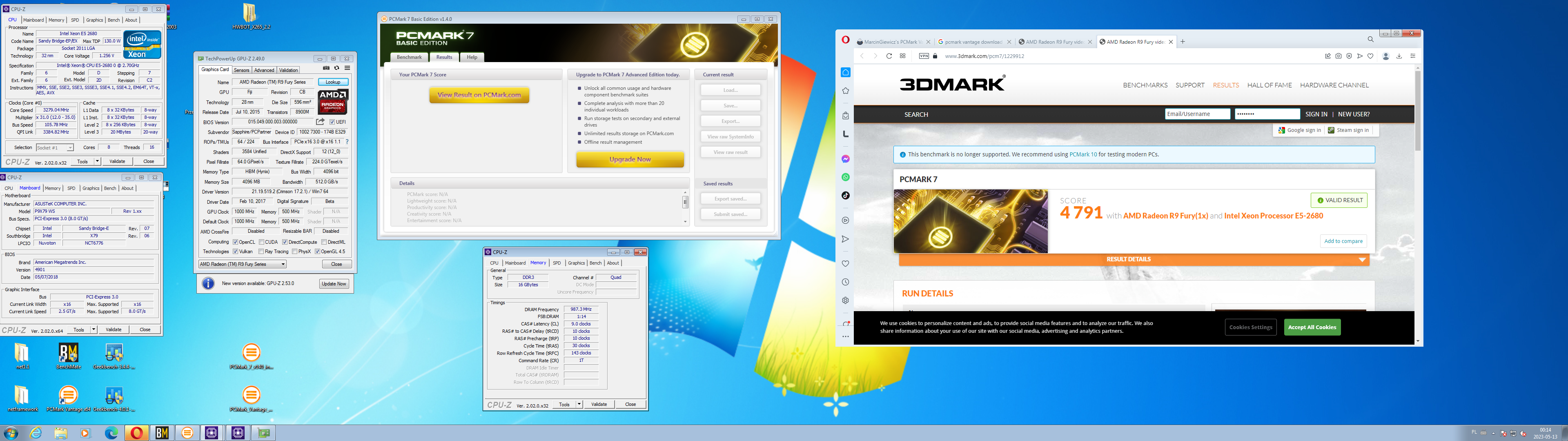
Task: Click the Opera logo menu button
Action: click(846, 40)
